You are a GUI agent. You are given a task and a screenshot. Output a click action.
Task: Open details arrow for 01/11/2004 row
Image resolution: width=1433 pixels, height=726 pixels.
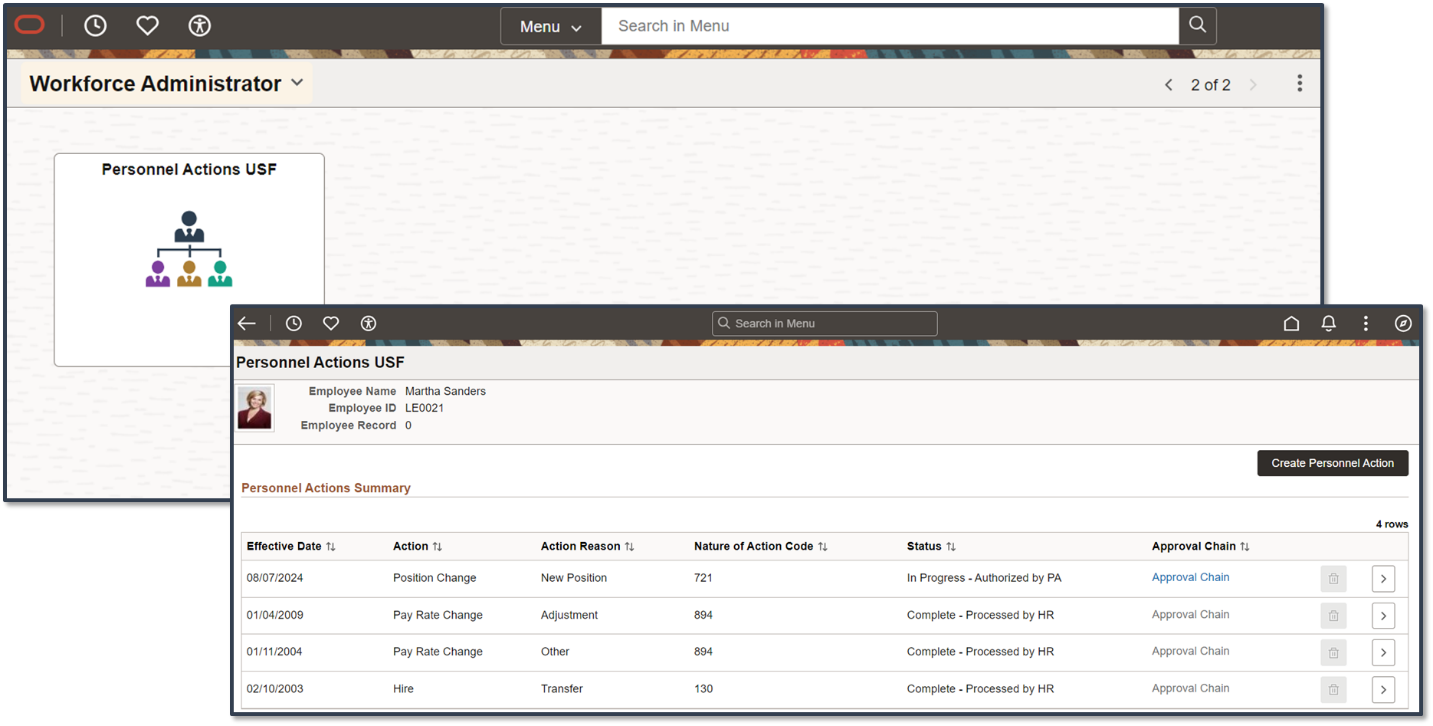pos(1383,653)
